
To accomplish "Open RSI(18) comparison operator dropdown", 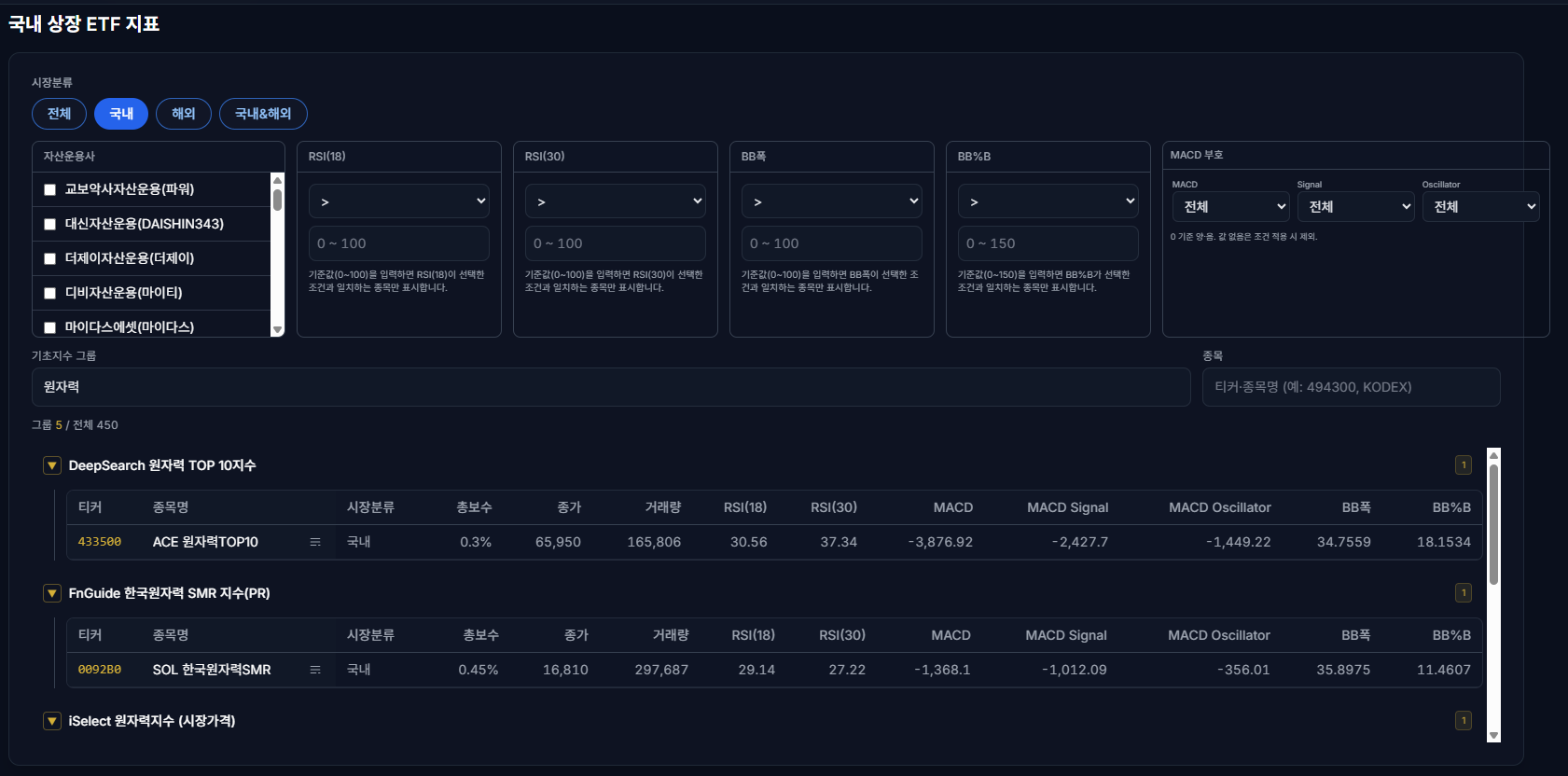I will pos(399,201).
